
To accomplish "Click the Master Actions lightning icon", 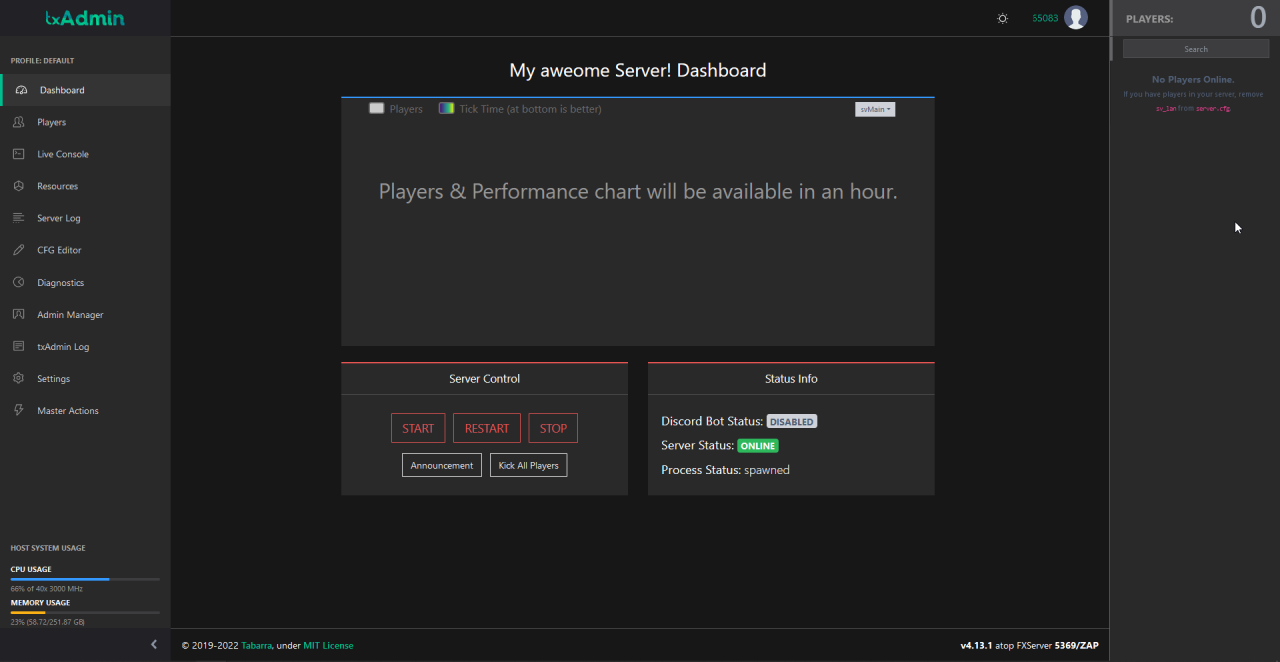I will [18, 410].
